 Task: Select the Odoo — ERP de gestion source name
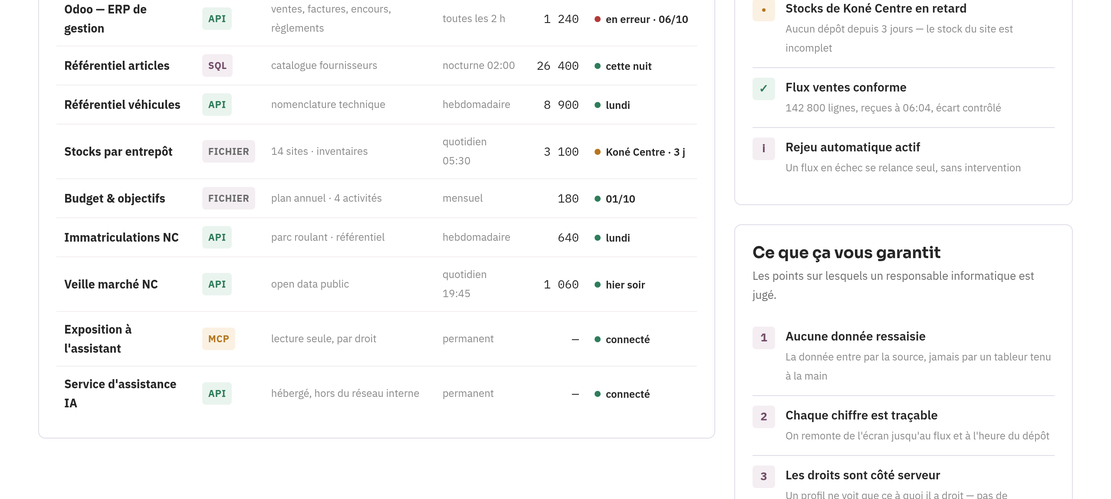106,19
